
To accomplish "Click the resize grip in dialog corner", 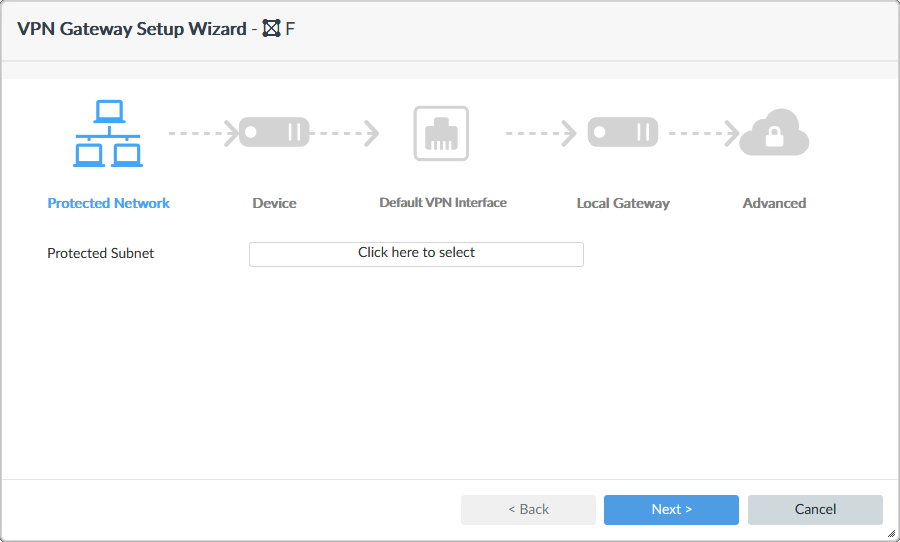I will (x=890, y=533).
